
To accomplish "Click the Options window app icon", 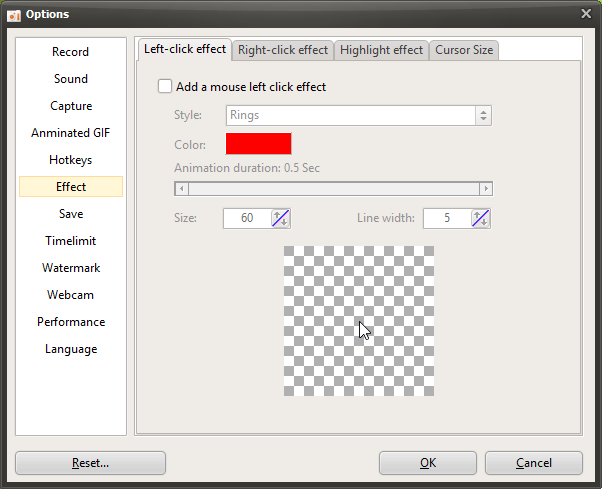I will point(14,13).
